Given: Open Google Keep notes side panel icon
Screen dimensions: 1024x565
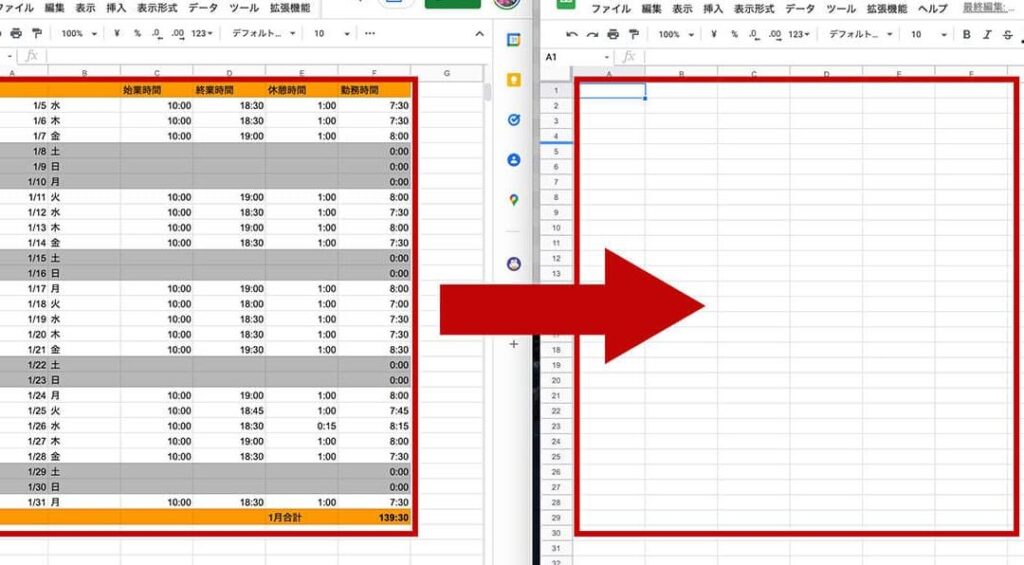Looking at the screenshot, I should coord(514,80).
